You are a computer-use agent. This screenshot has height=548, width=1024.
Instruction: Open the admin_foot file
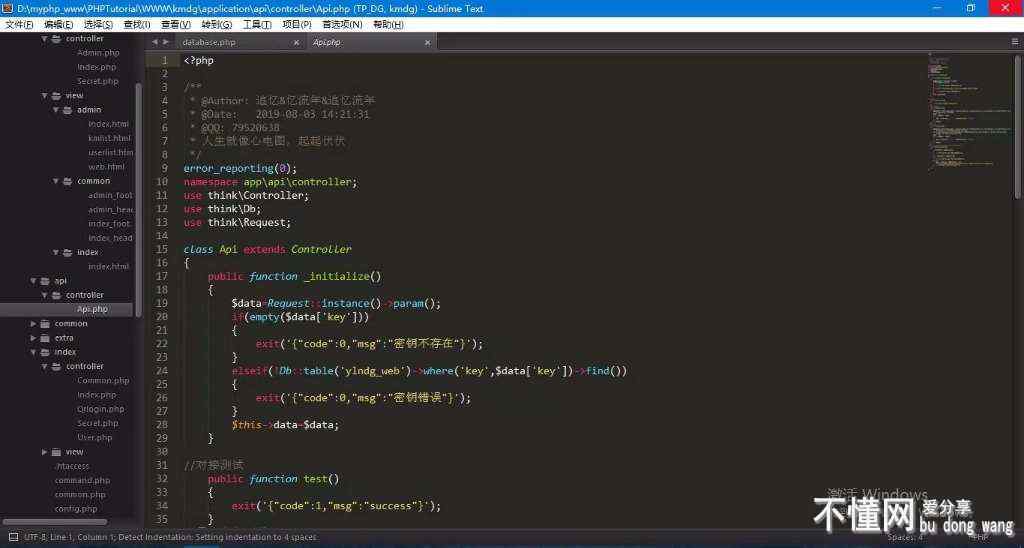pyautogui.click(x=110, y=195)
